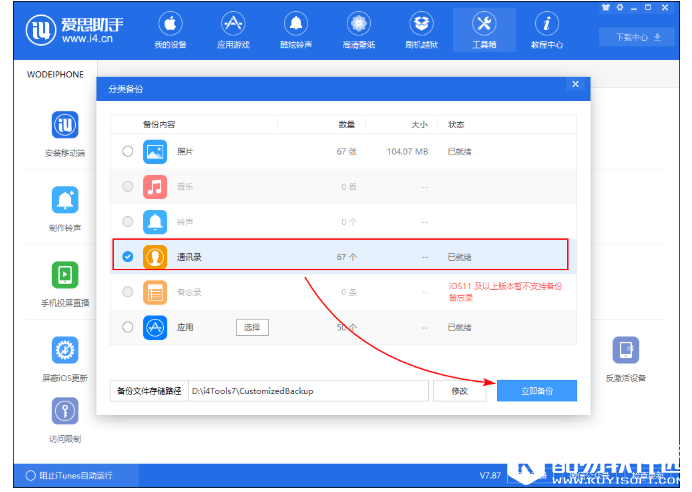Click the 选择 button for 应用

252,327
